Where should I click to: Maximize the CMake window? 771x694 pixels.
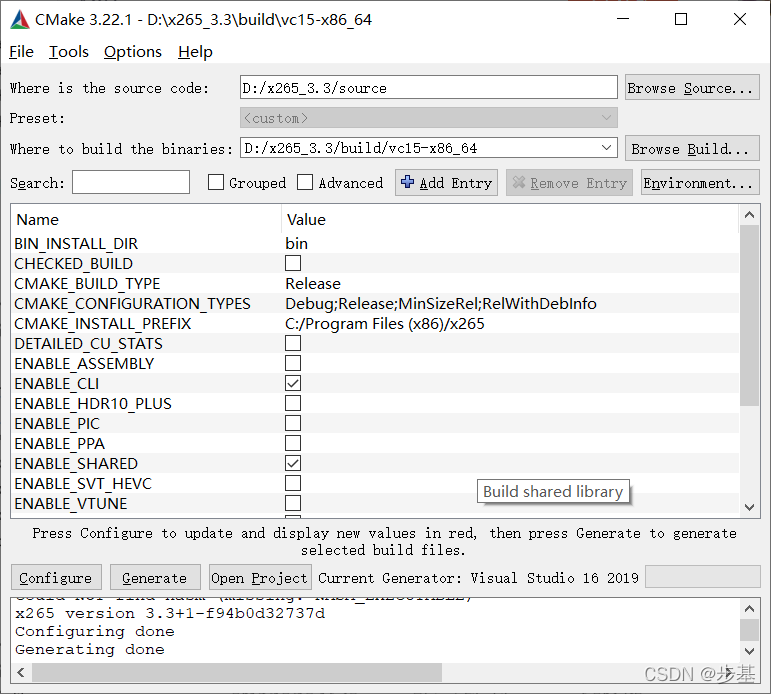tap(681, 19)
